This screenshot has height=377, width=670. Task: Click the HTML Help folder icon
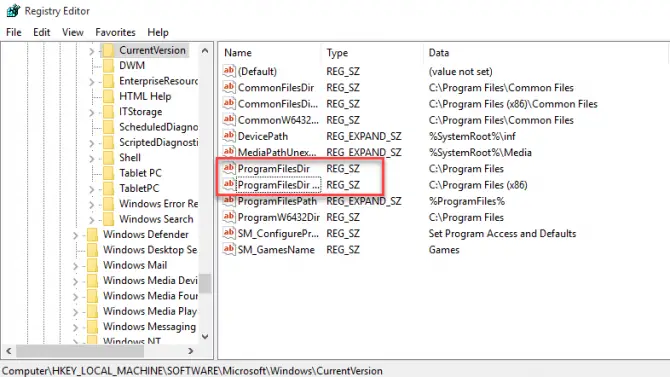tap(109, 96)
